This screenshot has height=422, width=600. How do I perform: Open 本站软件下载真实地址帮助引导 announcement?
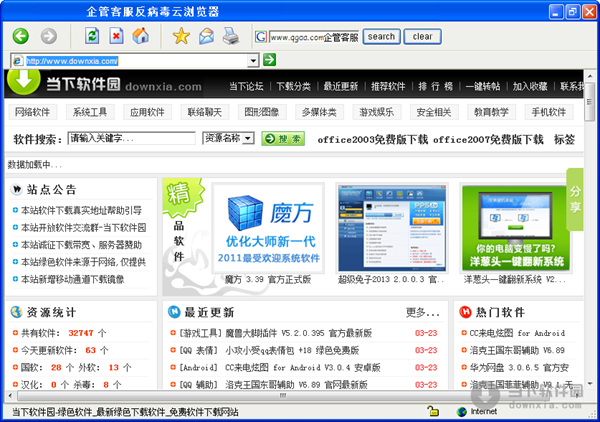81,210
